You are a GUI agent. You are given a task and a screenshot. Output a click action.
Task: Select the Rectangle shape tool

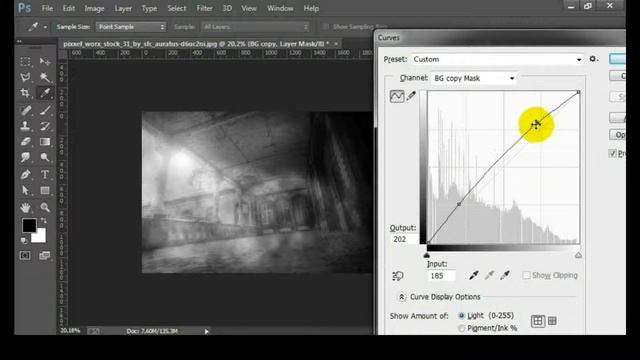pos(45,191)
